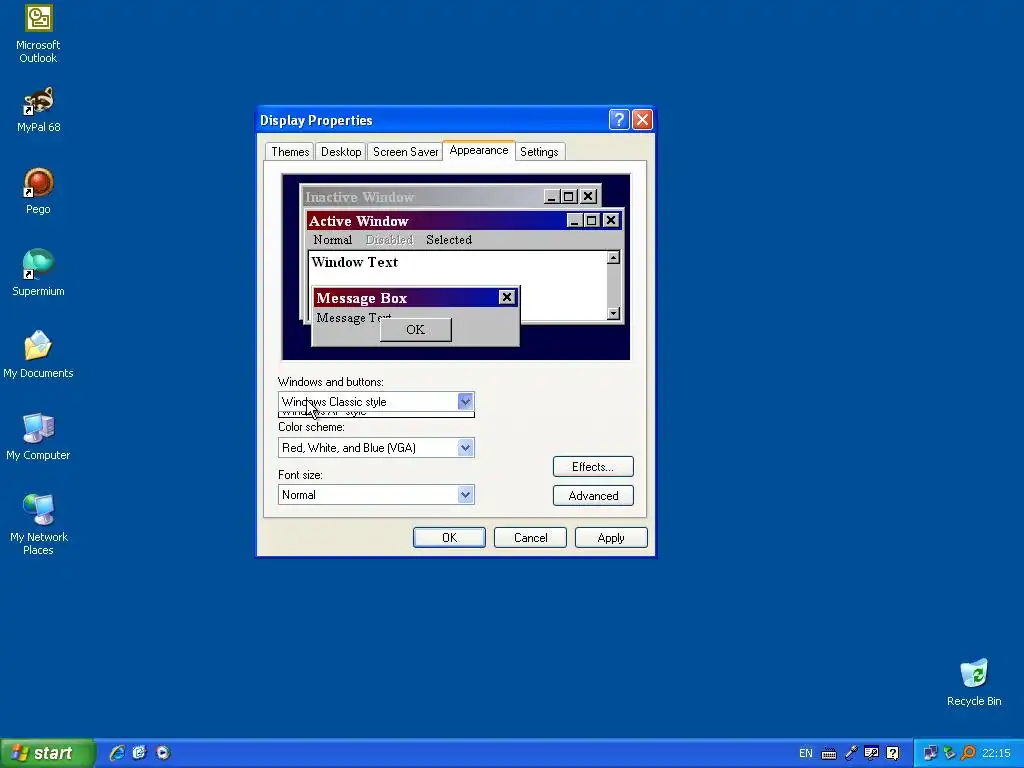Select the My Documents desktop icon
Image resolution: width=1024 pixels, height=768 pixels.
(x=38, y=355)
